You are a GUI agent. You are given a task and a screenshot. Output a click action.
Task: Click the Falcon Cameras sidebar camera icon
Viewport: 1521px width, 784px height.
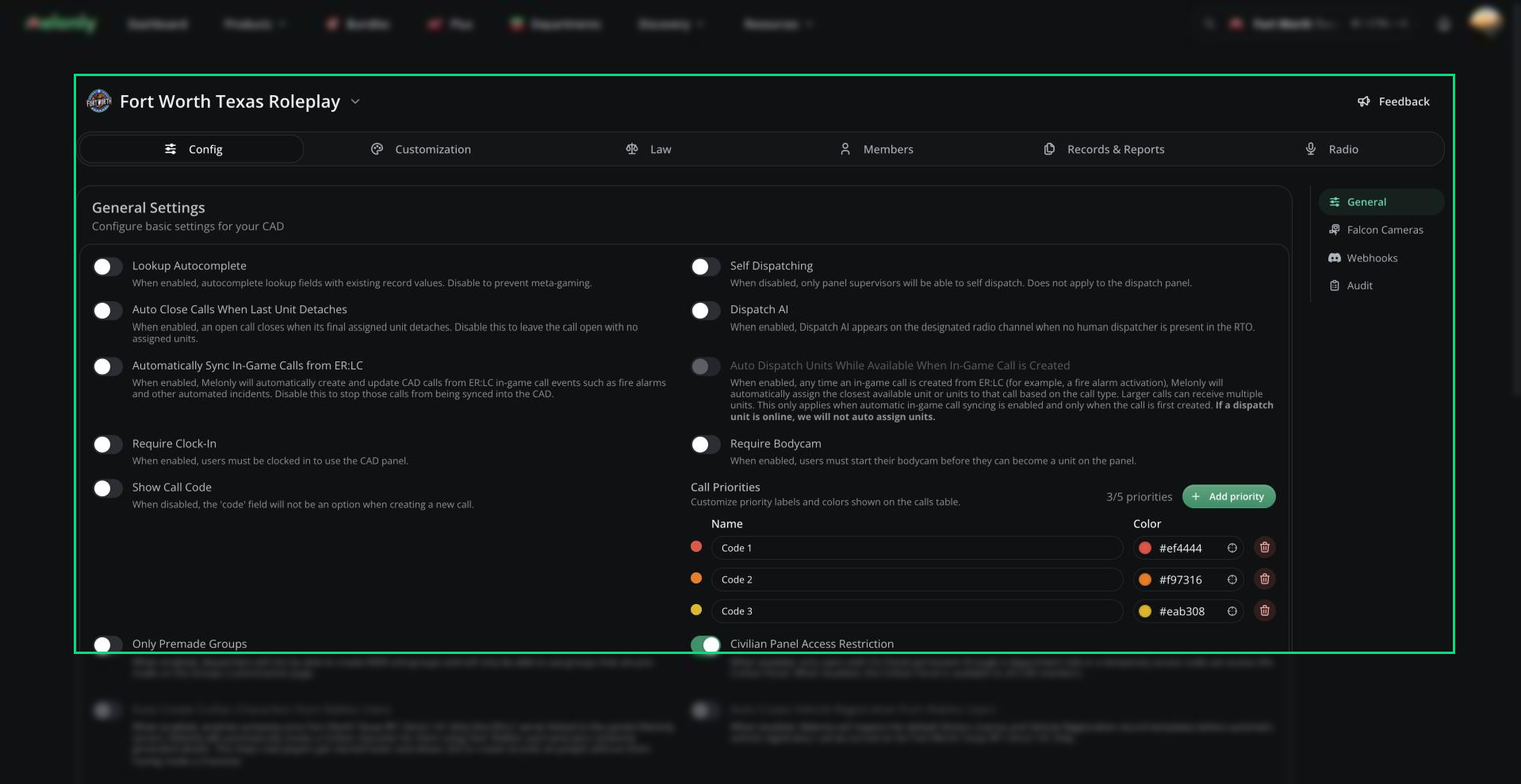[x=1335, y=230]
